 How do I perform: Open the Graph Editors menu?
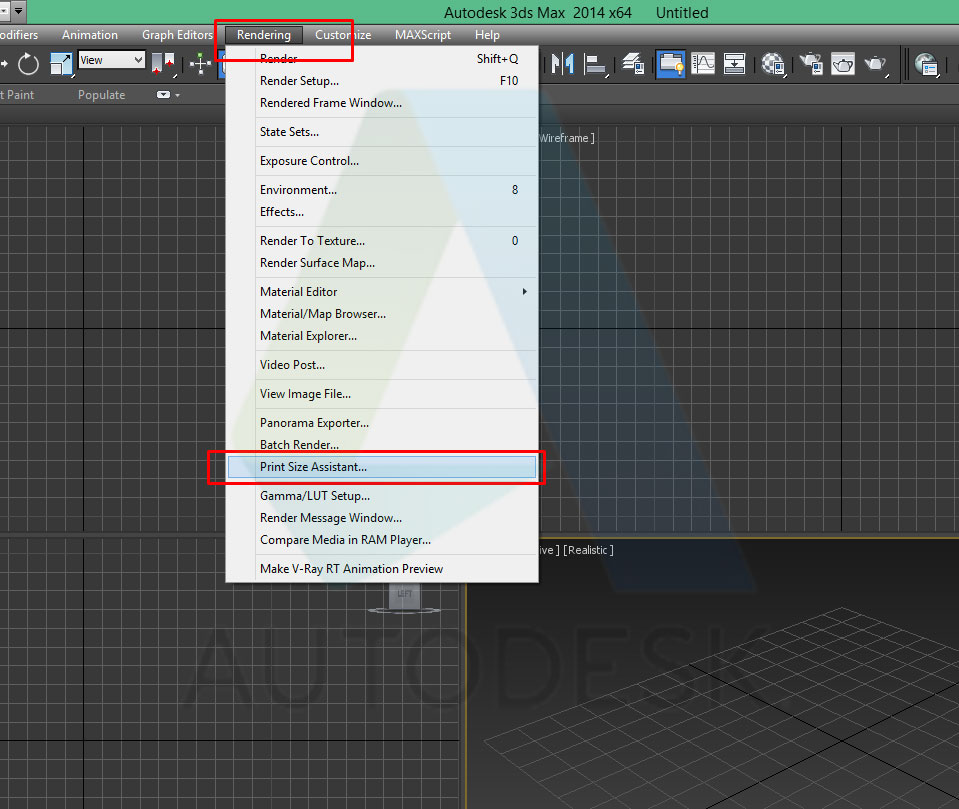click(177, 35)
